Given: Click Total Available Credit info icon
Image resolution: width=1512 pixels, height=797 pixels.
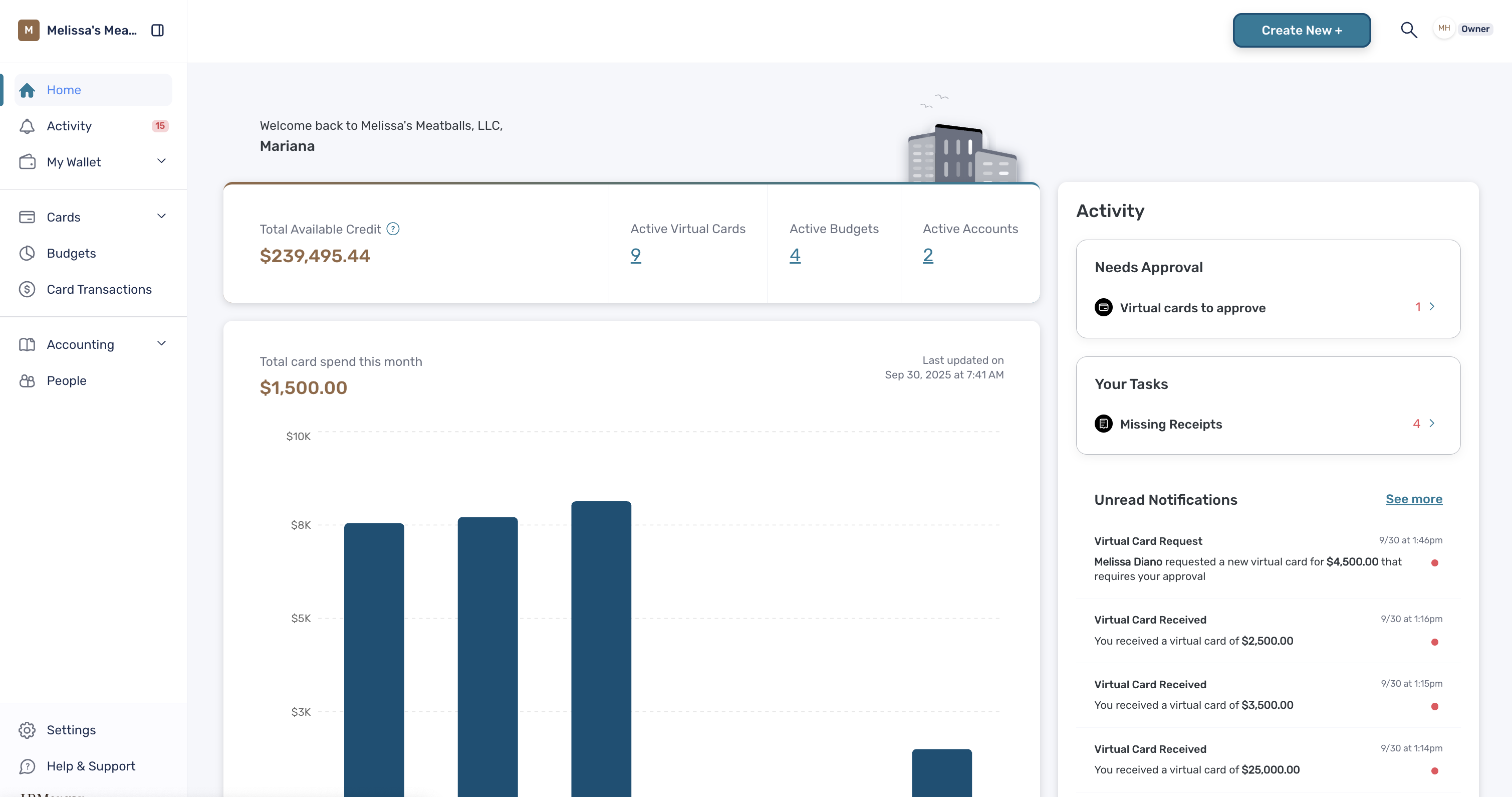Looking at the screenshot, I should pyautogui.click(x=393, y=229).
